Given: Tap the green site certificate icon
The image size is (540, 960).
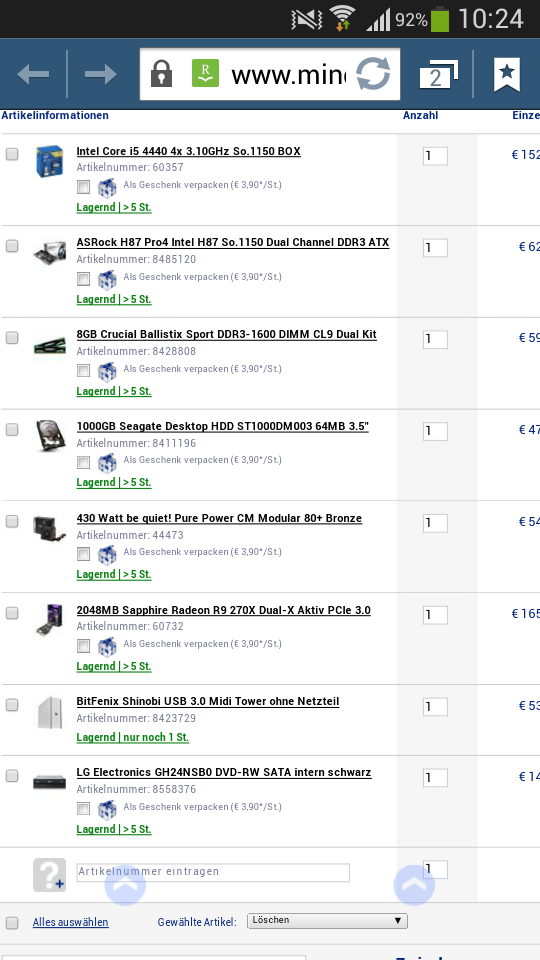Looking at the screenshot, I should (205, 73).
